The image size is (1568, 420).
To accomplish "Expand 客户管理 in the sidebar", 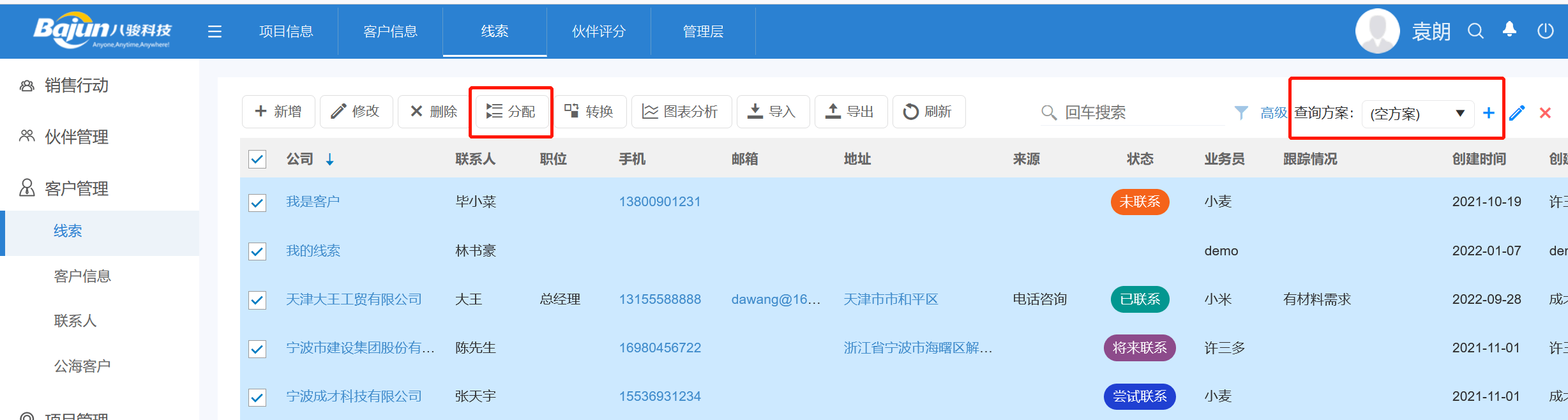I will tap(77, 188).
